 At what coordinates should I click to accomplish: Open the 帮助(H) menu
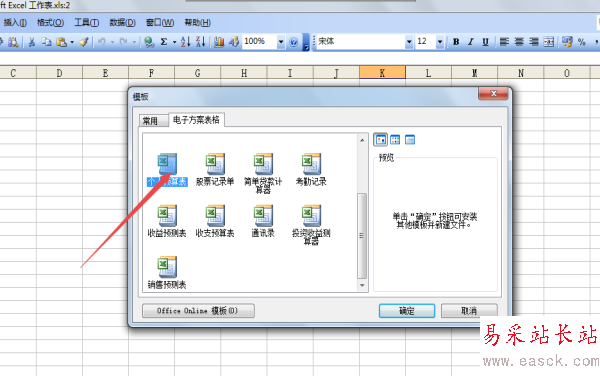pos(197,23)
